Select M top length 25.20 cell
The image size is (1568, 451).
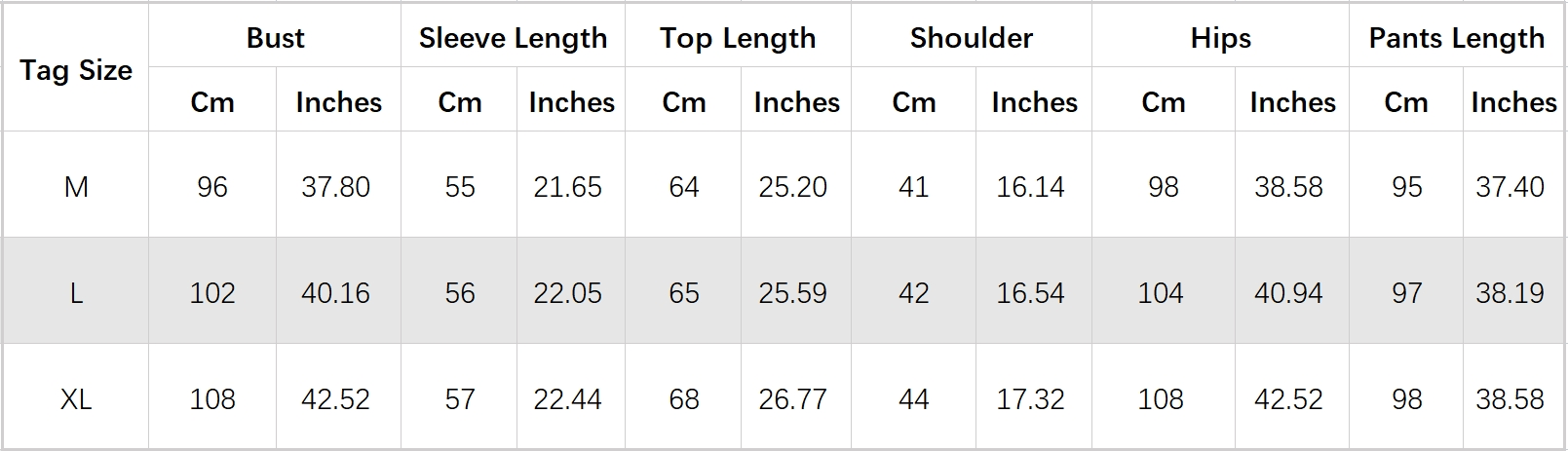tap(792, 186)
